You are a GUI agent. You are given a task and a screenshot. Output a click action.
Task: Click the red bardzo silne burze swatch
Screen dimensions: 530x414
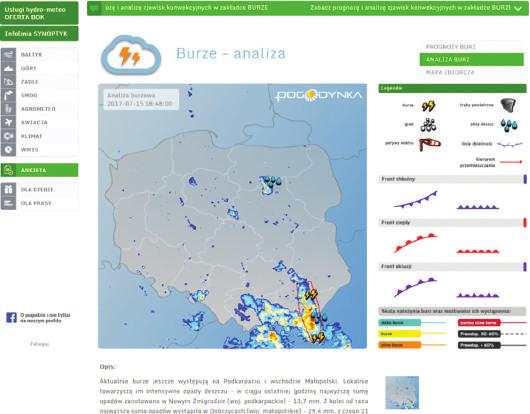[479, 323]
